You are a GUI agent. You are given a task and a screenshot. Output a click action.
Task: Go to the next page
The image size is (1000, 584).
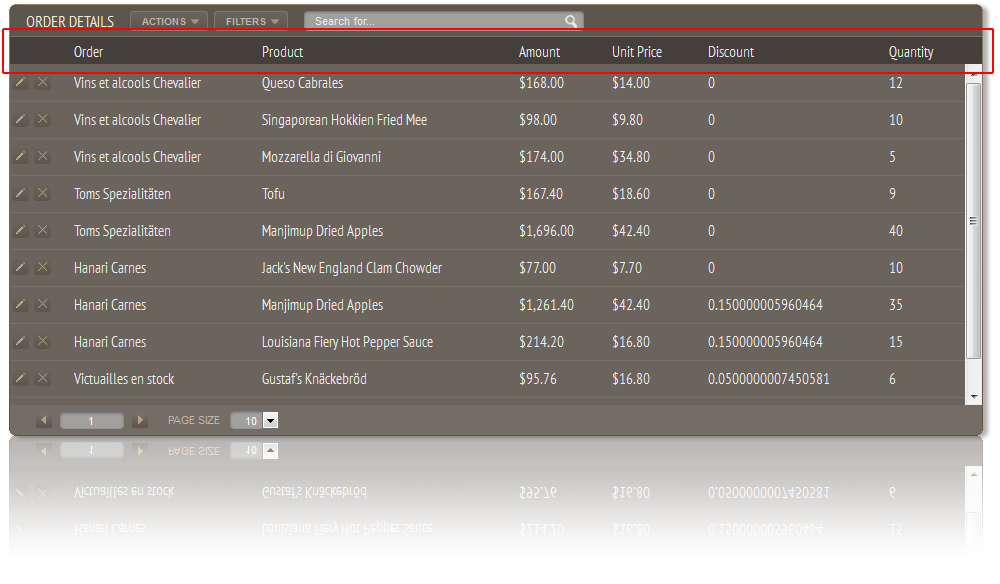[140, 421]
